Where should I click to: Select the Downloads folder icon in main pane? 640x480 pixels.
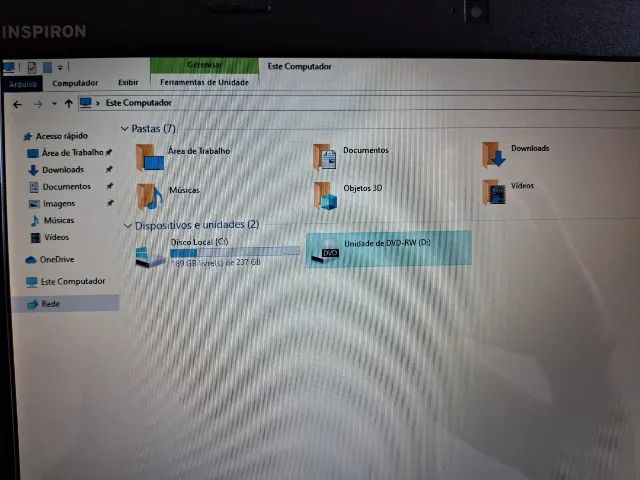pos(493,155)
